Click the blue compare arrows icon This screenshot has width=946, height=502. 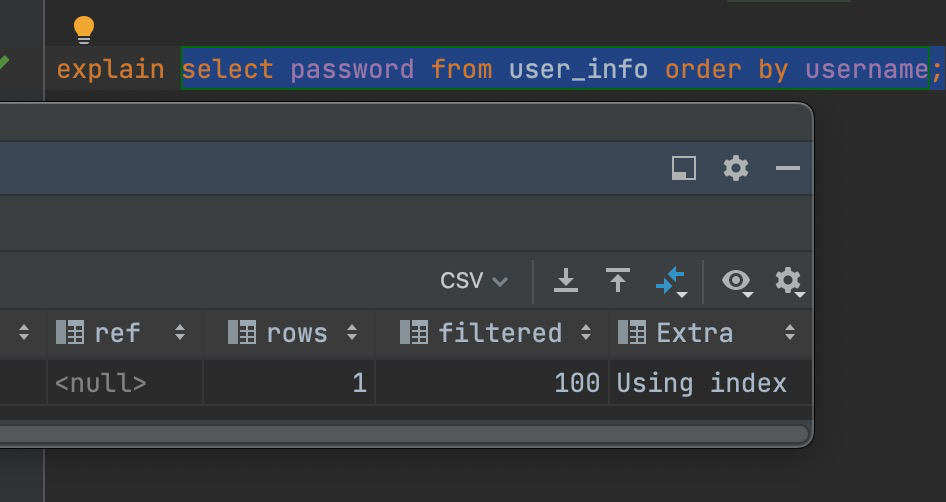670,281
